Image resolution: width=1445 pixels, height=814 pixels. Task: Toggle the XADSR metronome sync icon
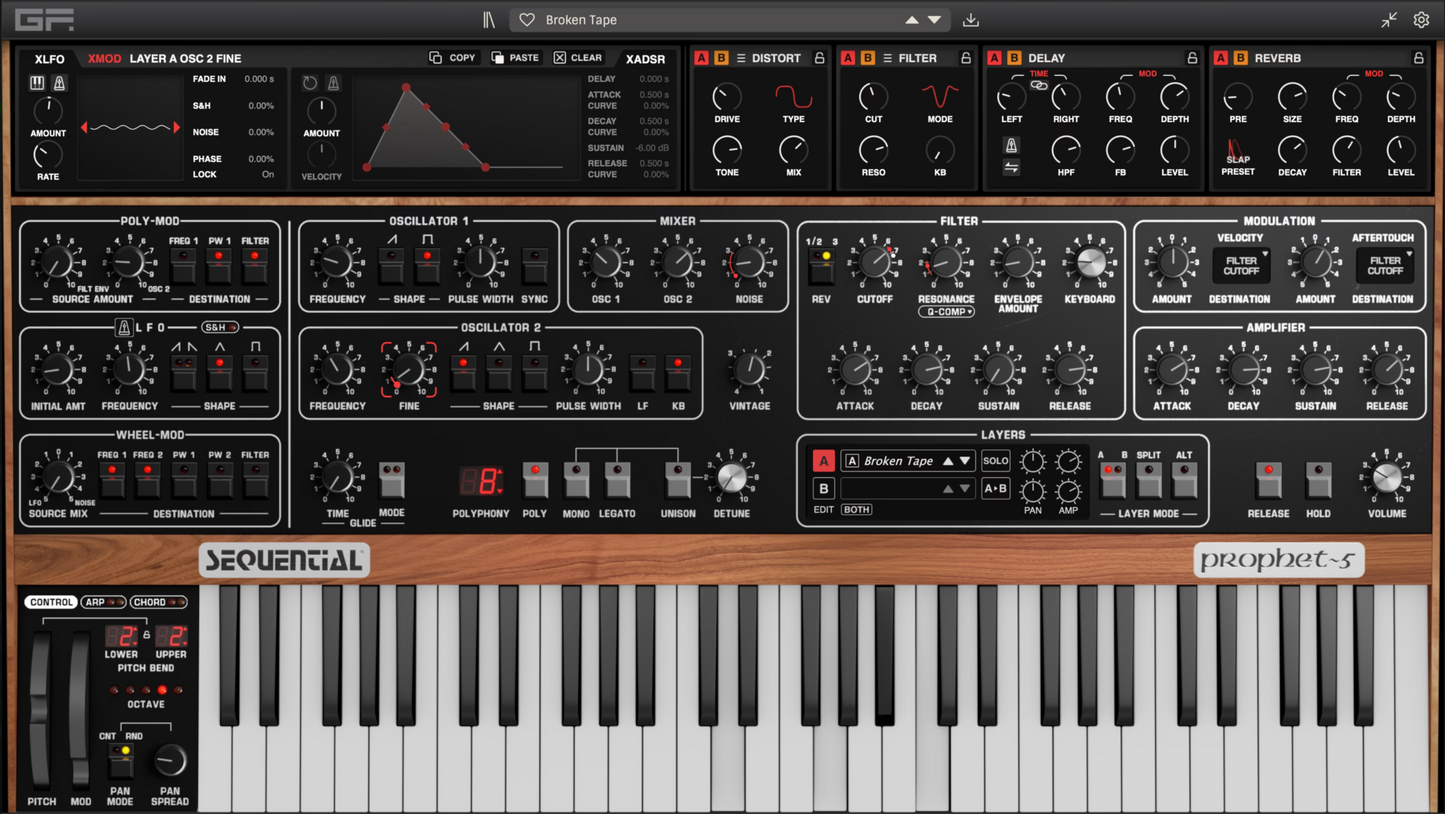tap(333, 84)
